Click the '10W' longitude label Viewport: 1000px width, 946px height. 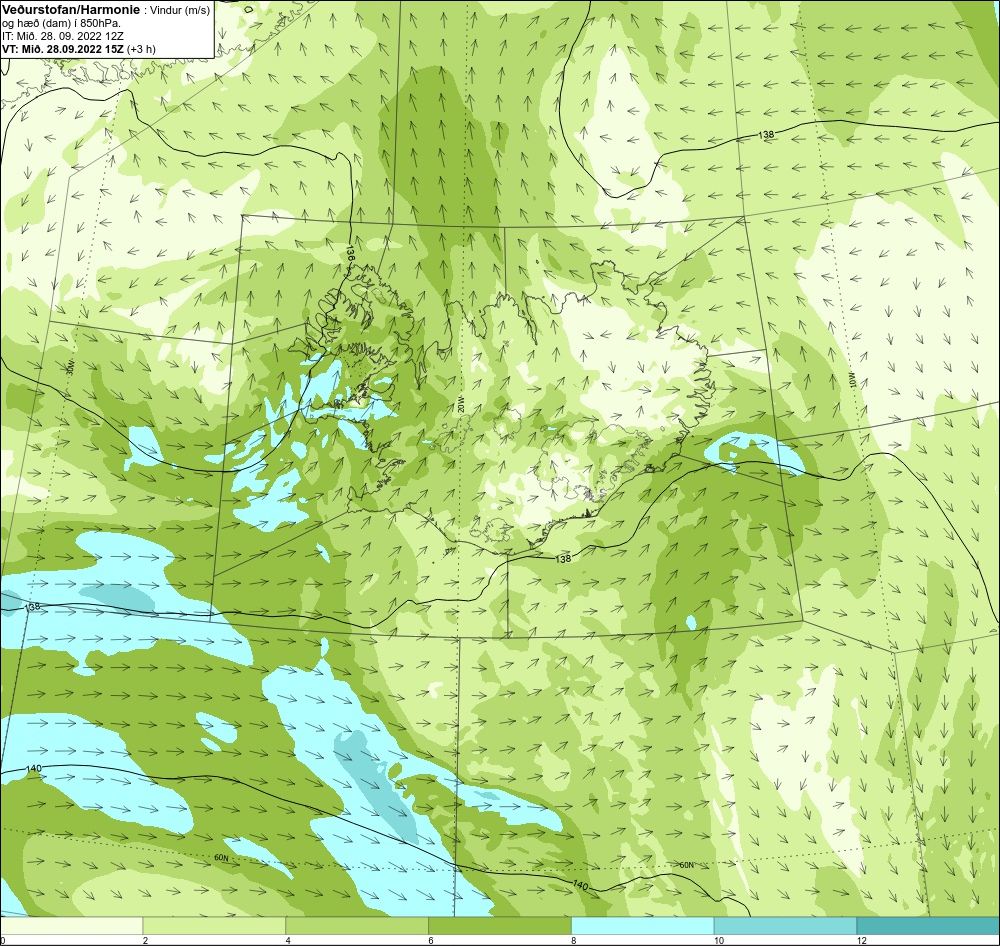click(851, 380)
